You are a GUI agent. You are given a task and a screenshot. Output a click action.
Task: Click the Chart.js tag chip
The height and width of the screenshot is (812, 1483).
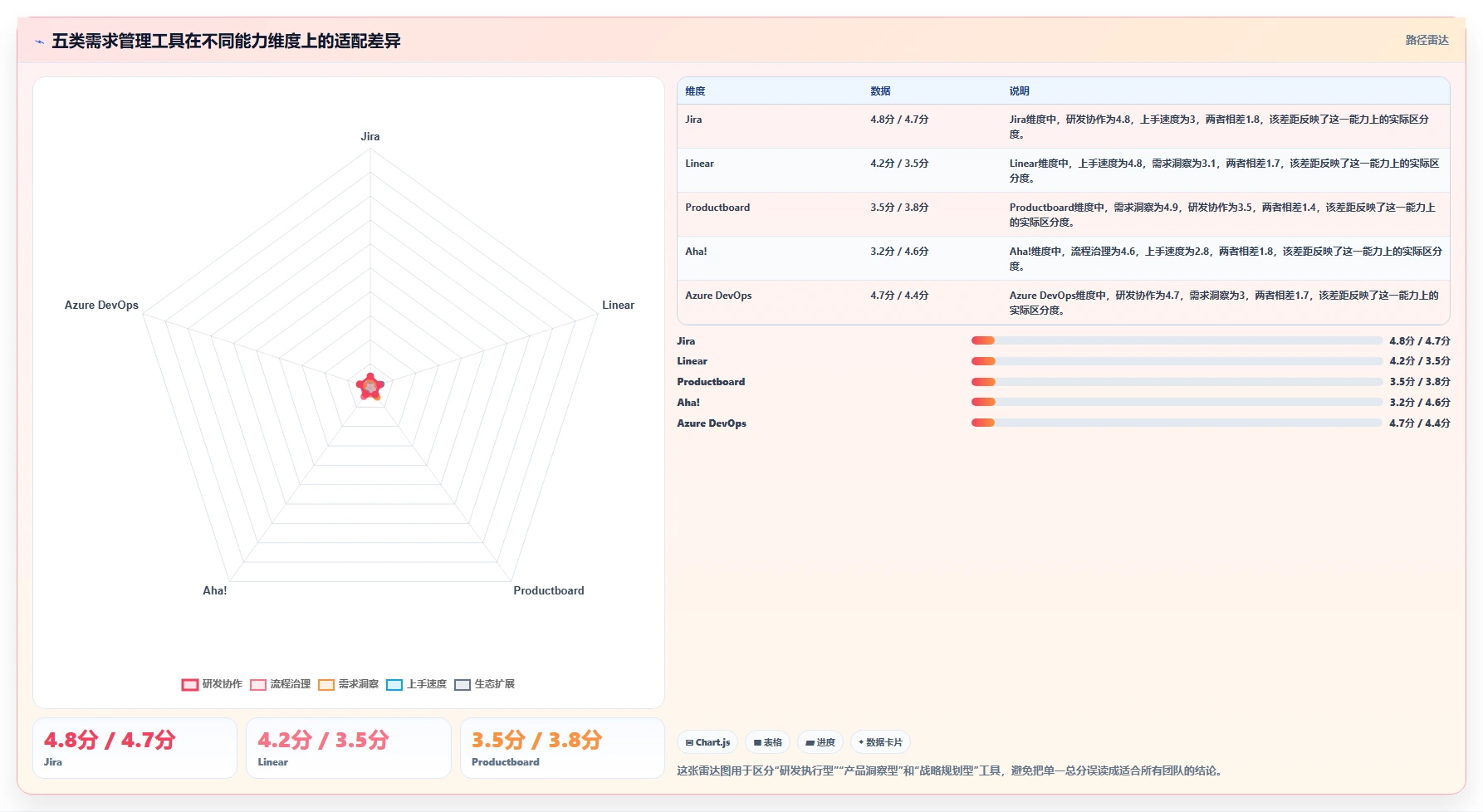[x=707, y=742]
